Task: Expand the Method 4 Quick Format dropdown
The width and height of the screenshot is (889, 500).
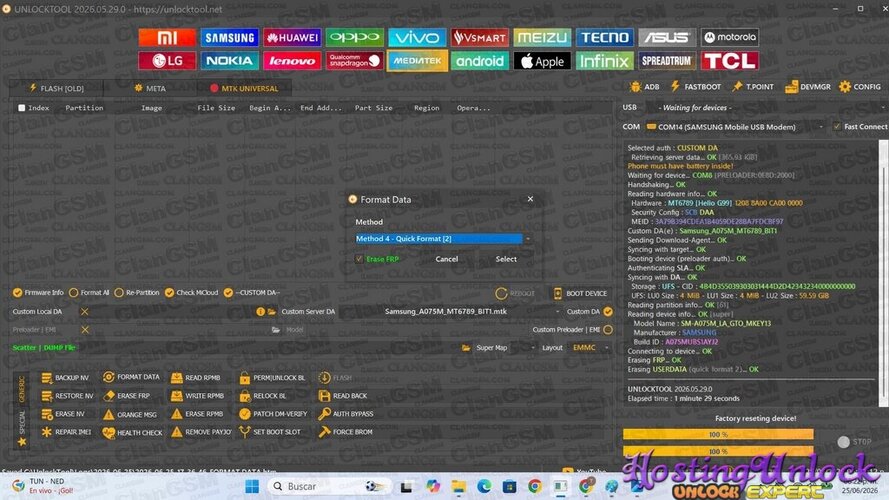Action: [x=444, y=239]
